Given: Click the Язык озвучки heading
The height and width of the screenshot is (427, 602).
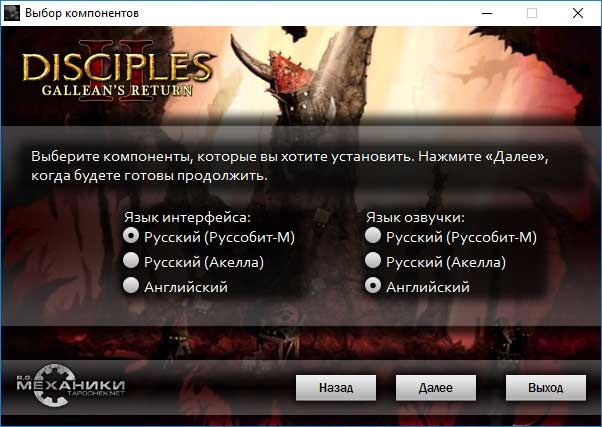Looking at the screenshot, I should [x=415, y=218].
